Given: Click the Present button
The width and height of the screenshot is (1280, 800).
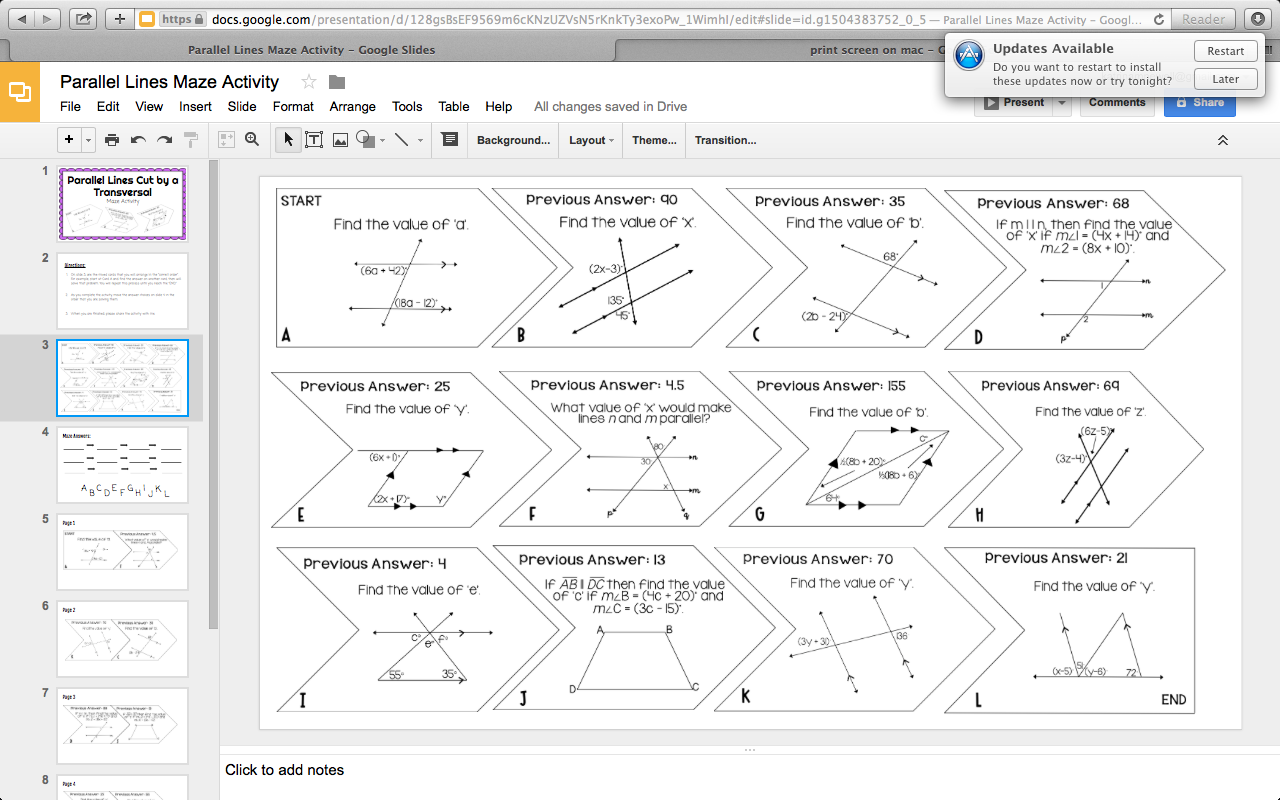Looking at the screenshot, I should [1015, 101].
